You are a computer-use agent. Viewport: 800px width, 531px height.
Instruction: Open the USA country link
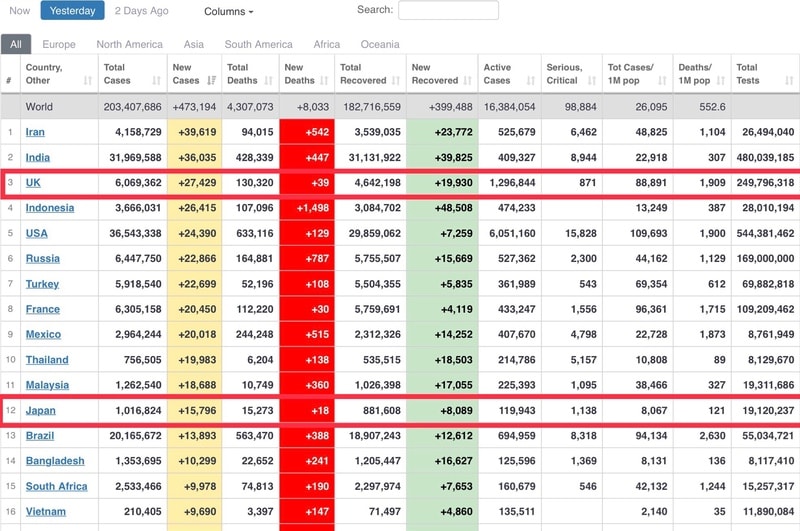37,233
